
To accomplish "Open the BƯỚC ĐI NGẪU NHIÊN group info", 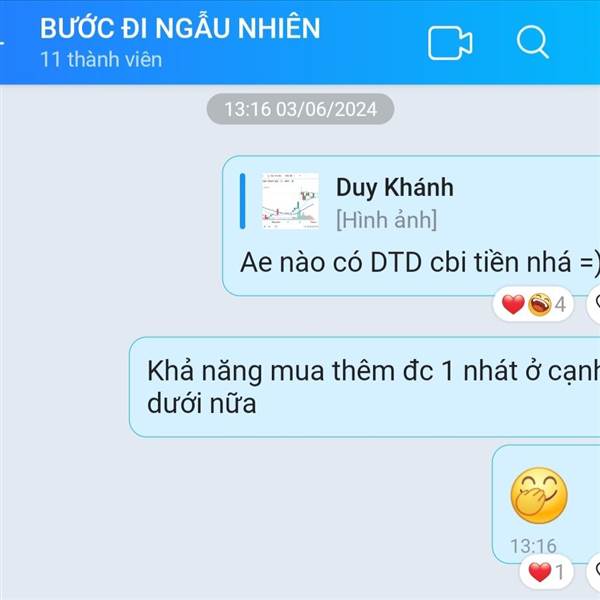I will (x=180, y=28).
